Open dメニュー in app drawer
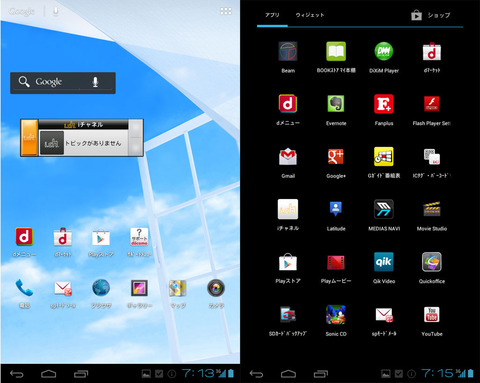The image size is (480, 383). (x=288, y=104)
